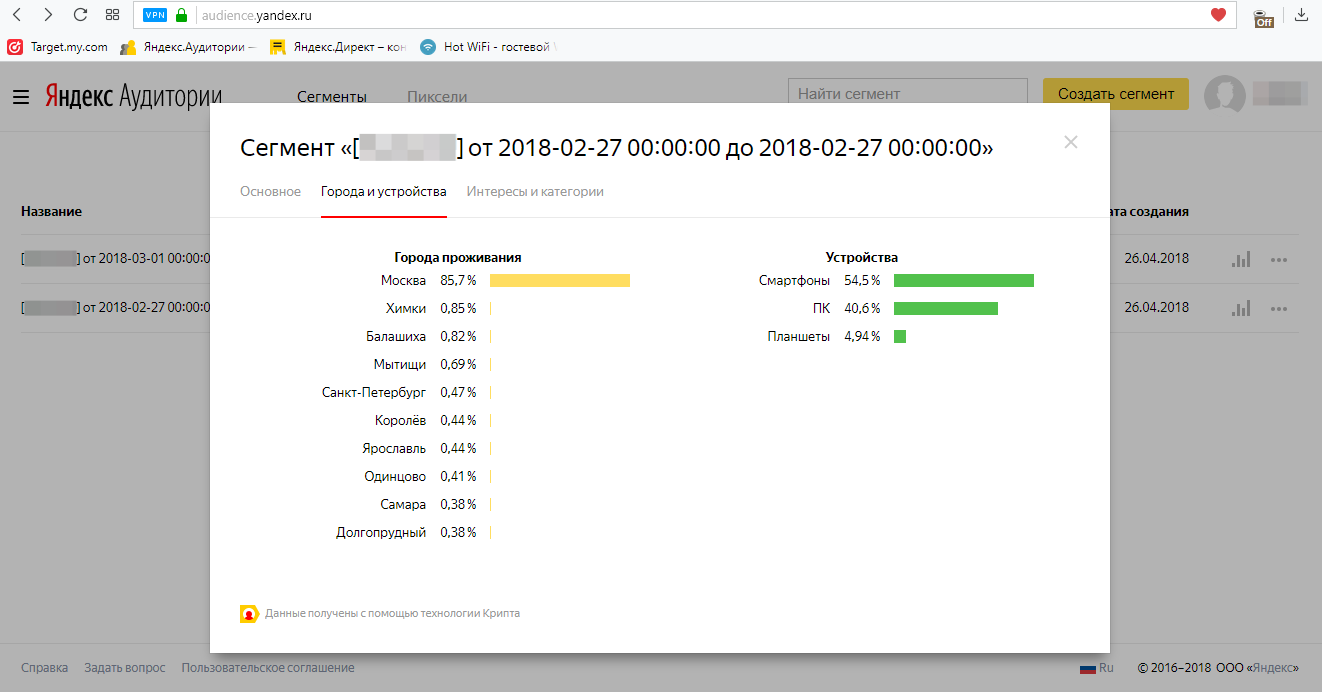Click the Балашиха city label
This screenshot has height=692, width=1322.
(396, 336)
